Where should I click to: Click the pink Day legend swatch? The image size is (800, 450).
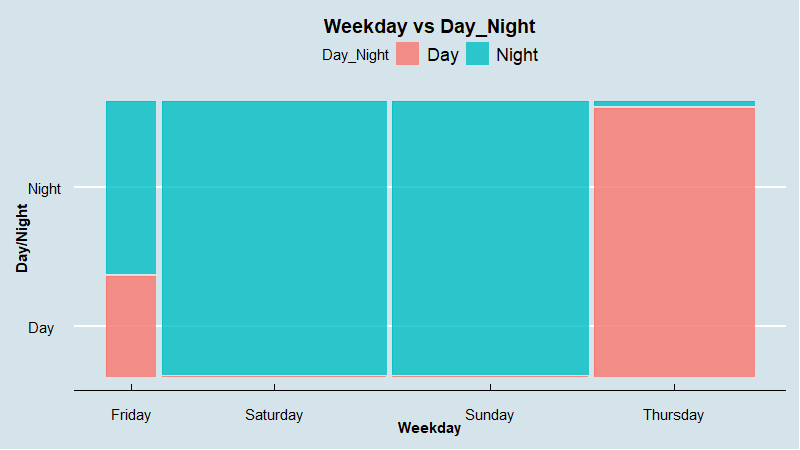(x=407, y=54)
